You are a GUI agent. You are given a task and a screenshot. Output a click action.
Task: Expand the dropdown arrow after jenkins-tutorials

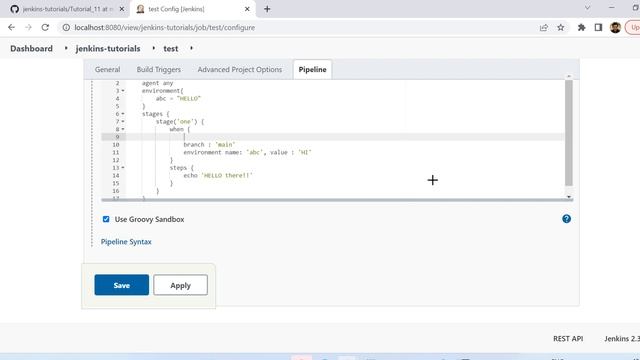(x=153, y=48)
